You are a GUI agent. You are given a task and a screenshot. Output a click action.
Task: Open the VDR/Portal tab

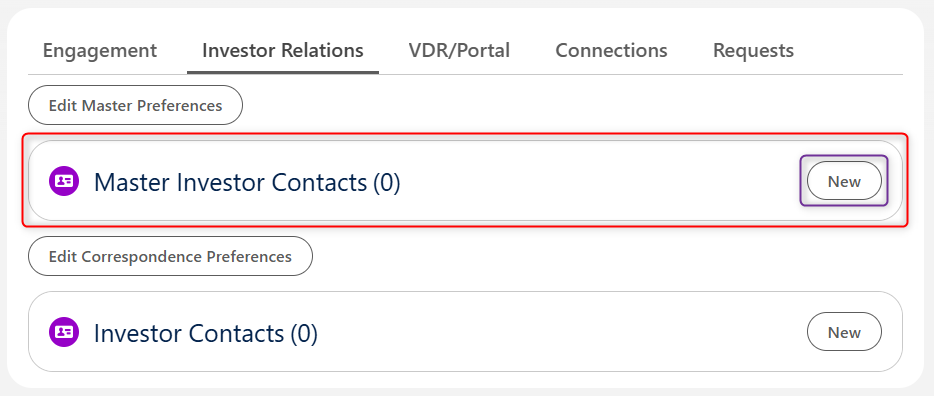[x=459, y=51]
